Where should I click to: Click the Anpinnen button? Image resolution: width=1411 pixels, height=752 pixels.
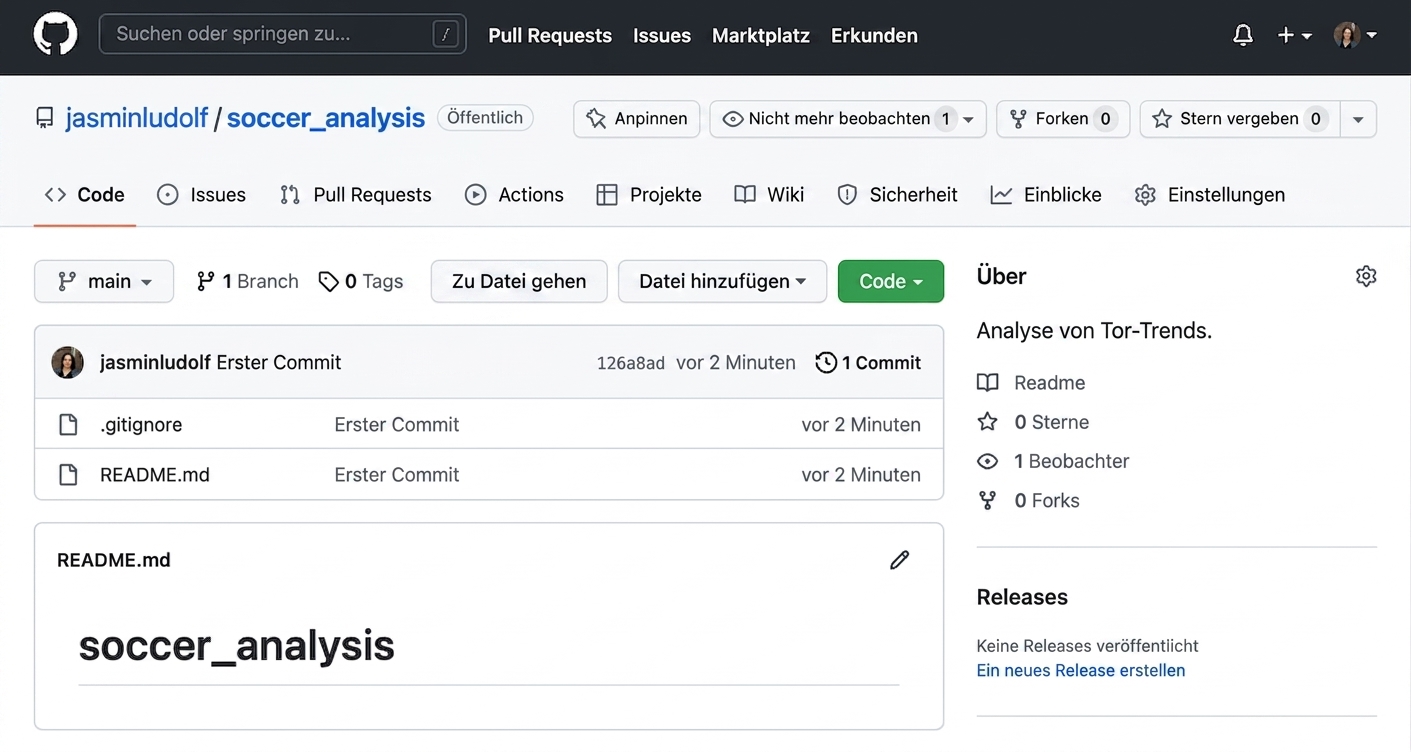click(x=636, y=119)
